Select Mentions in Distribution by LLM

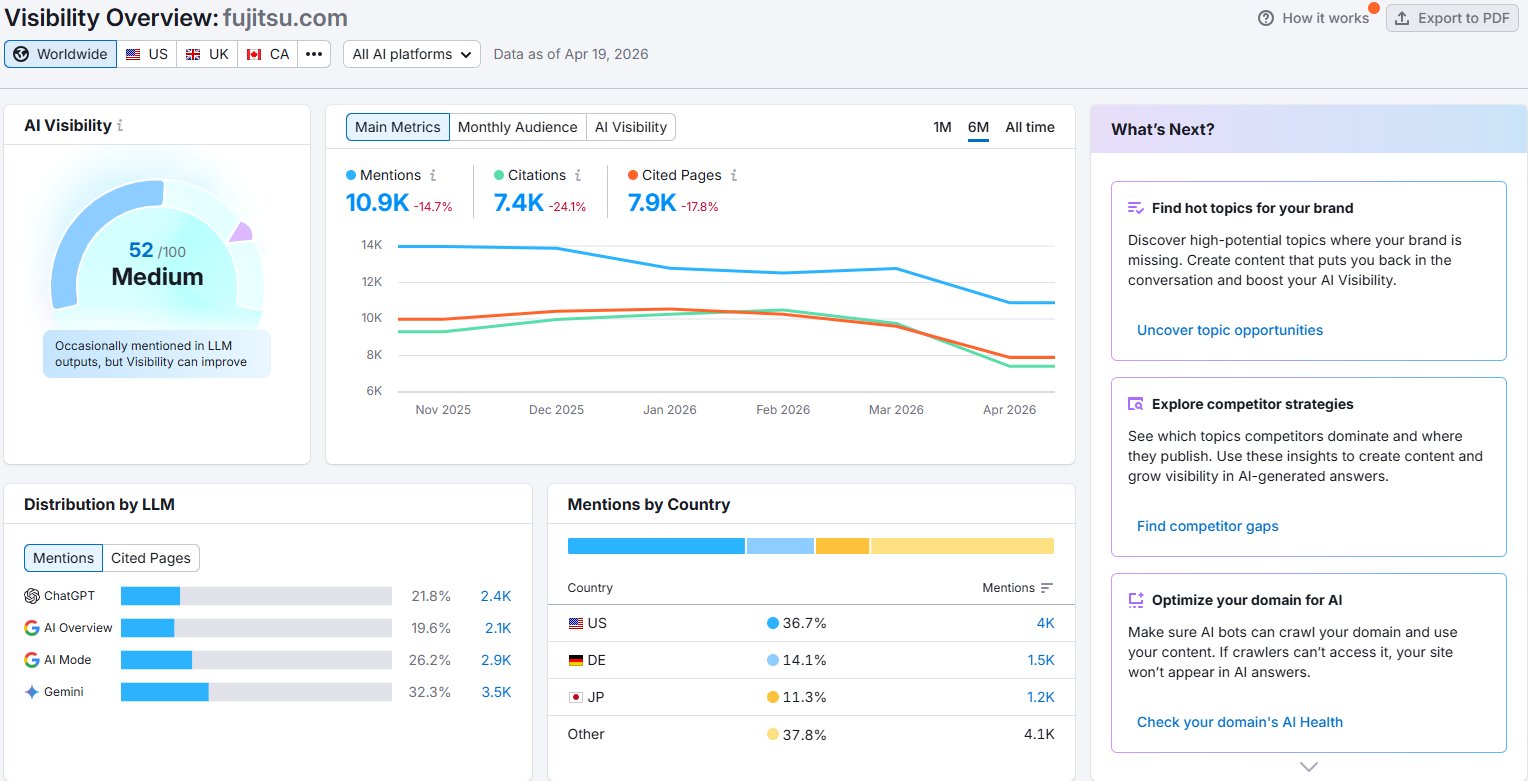(63, 558)
